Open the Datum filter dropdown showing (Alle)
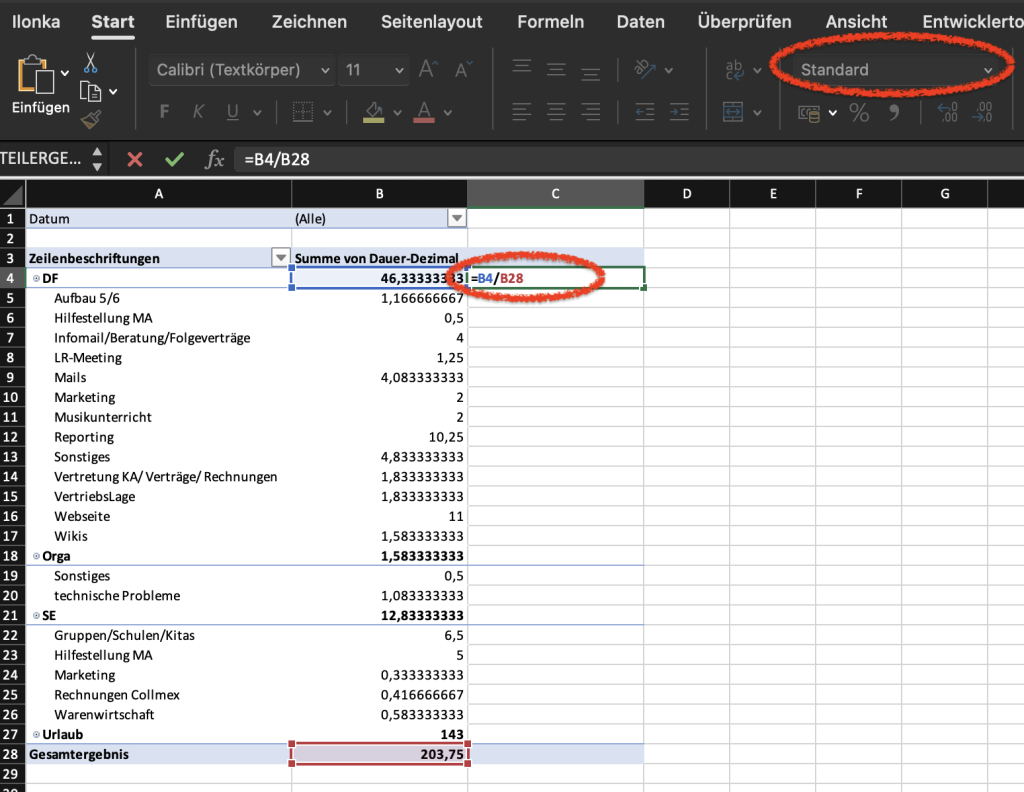Viewport: 1024px width, 792px height. pos(457,218)
